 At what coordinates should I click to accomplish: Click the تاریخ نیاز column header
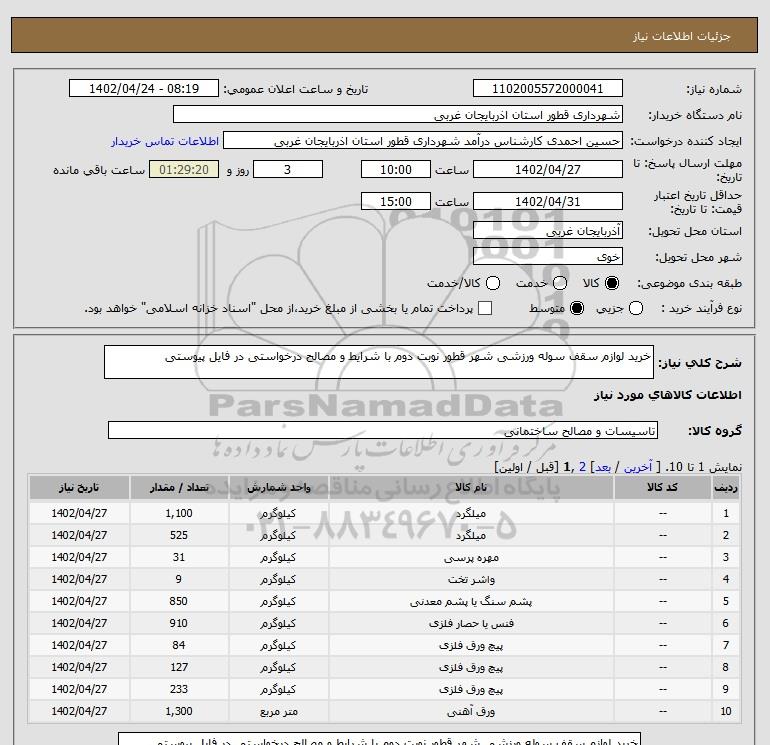[79, 487]
